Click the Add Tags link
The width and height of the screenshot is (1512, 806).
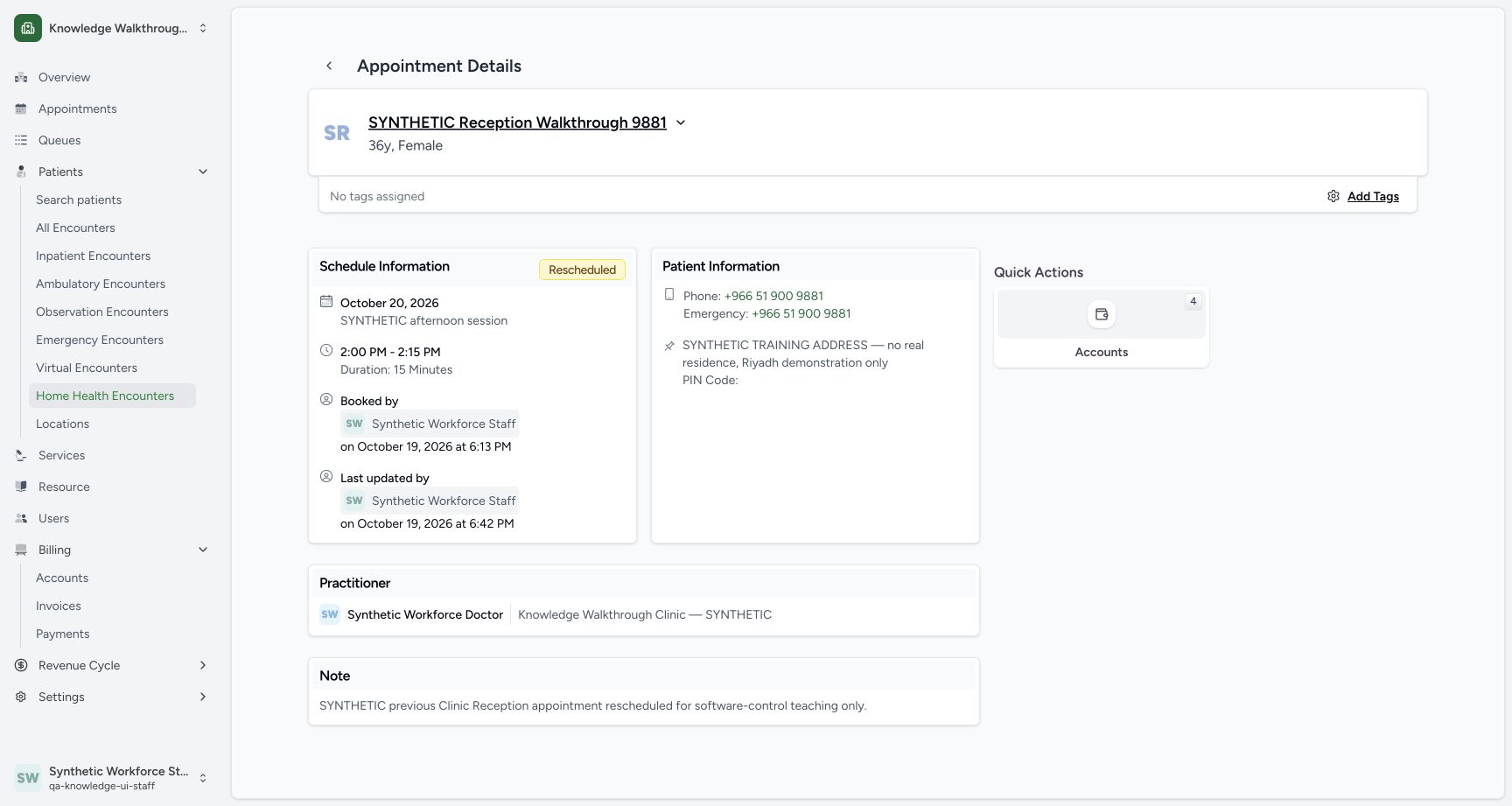1373,196
